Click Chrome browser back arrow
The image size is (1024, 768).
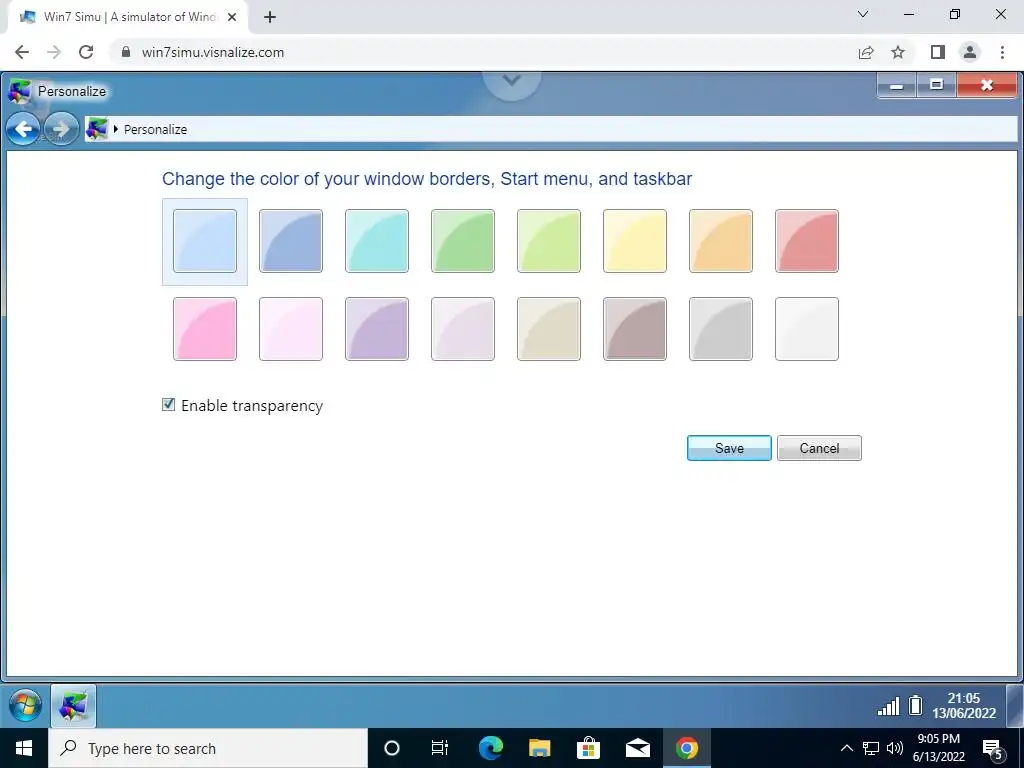tap(22, 52)
